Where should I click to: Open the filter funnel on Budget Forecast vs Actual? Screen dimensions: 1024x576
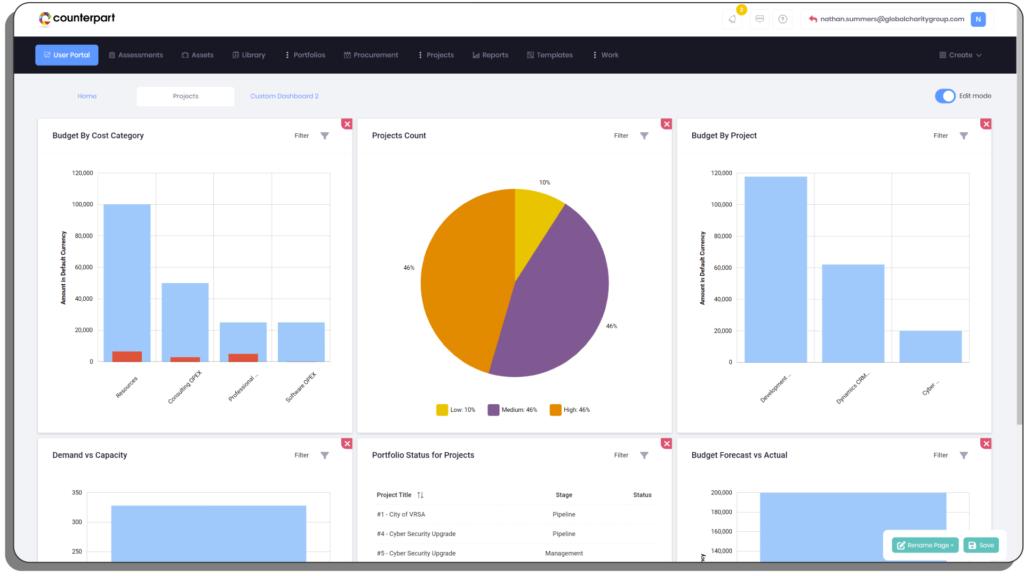(963, 454)
